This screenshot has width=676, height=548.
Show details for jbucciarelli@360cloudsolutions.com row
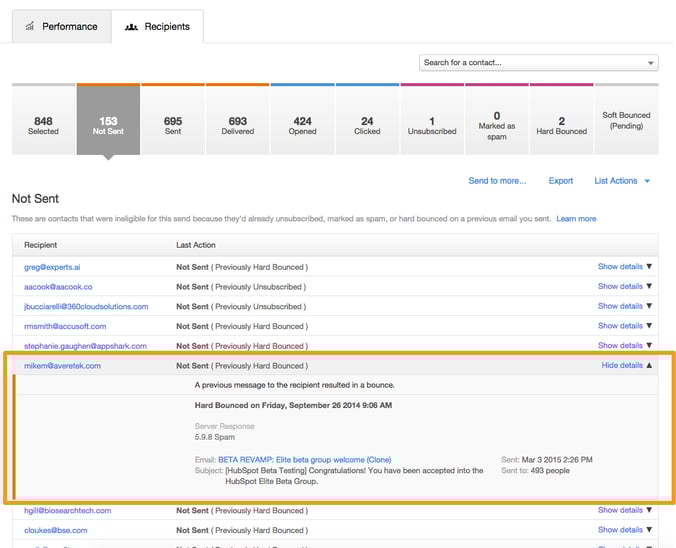click(x=625, y=306)
